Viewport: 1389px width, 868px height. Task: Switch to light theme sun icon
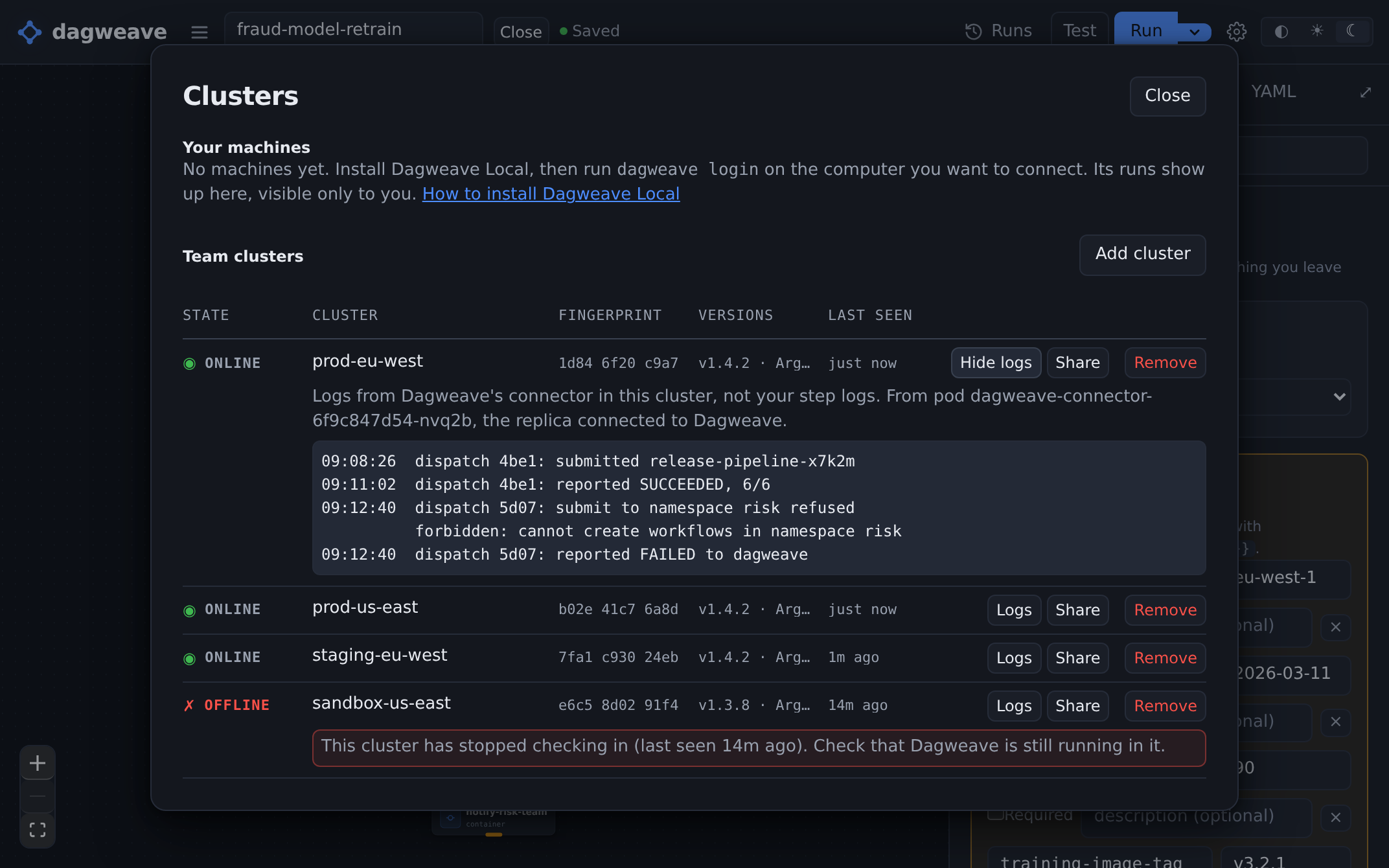point(1316,31)
